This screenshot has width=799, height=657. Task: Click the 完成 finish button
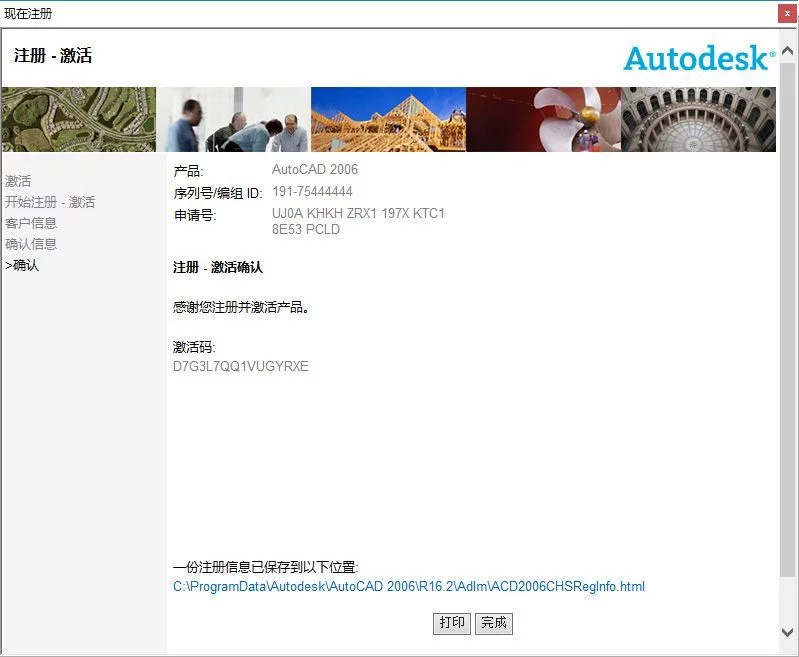[493, 623]
